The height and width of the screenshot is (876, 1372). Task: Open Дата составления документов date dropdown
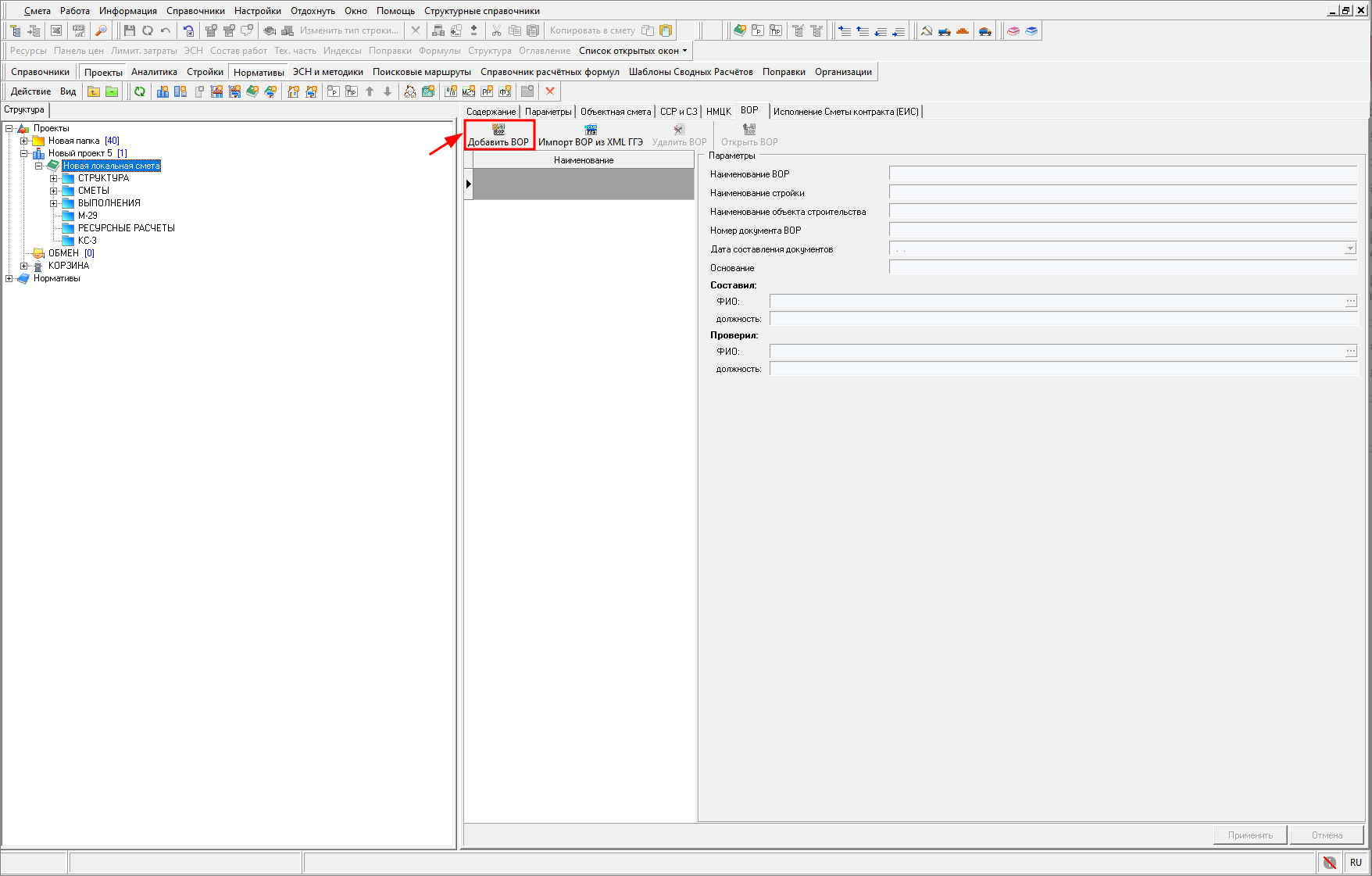(x=1349, y=249)
